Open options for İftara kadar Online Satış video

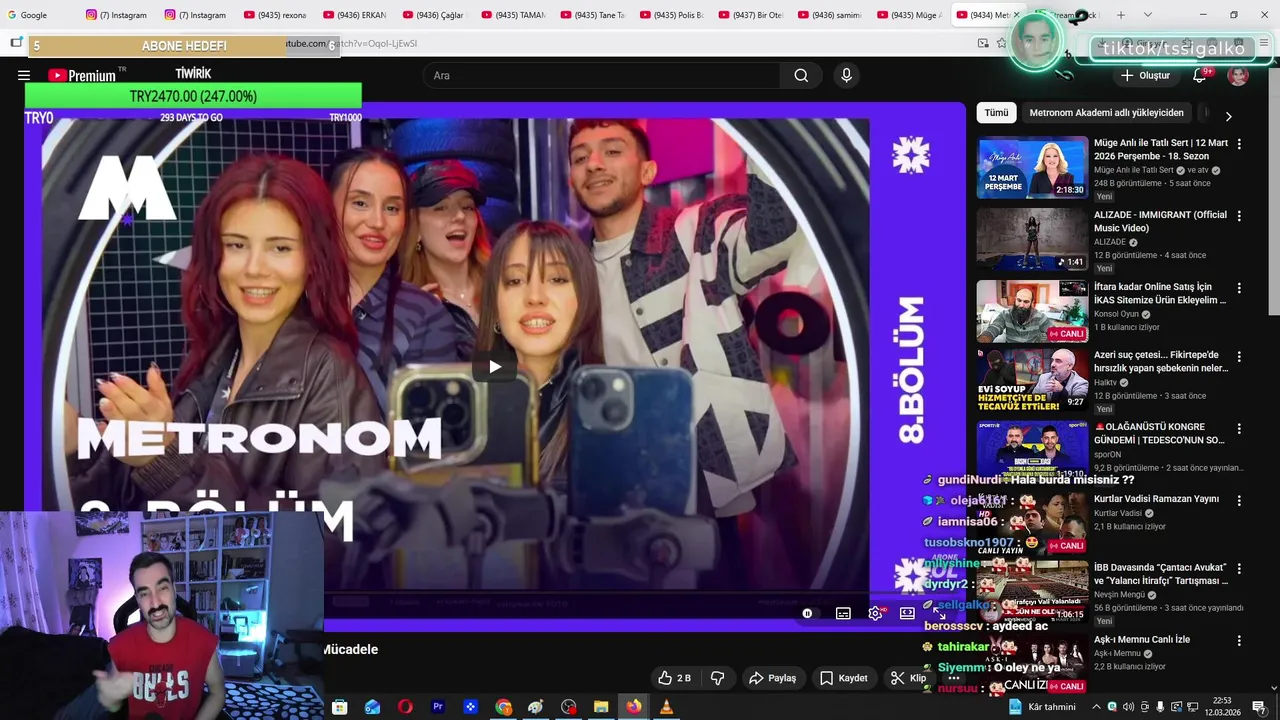coord(1239,288)
